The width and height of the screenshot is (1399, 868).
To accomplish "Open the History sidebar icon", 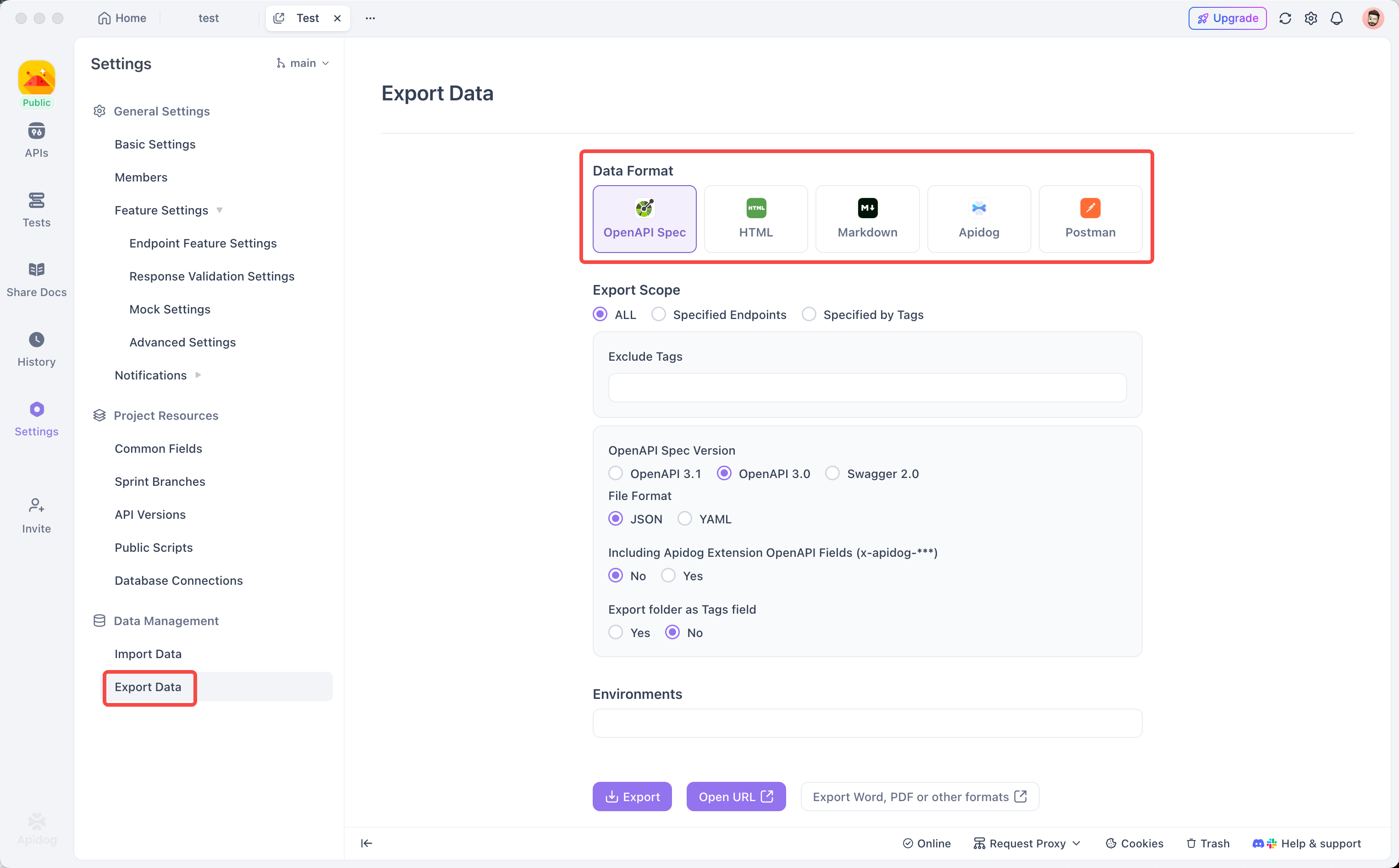I will pyautogui.click(x=36, y=348).
